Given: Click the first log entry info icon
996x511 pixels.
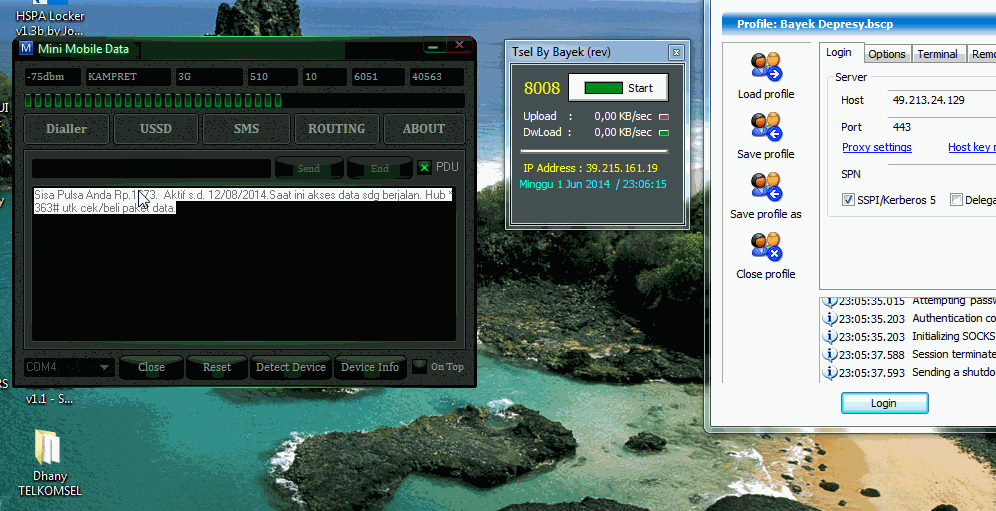Looking at the screenshot, I should [828, 301].
